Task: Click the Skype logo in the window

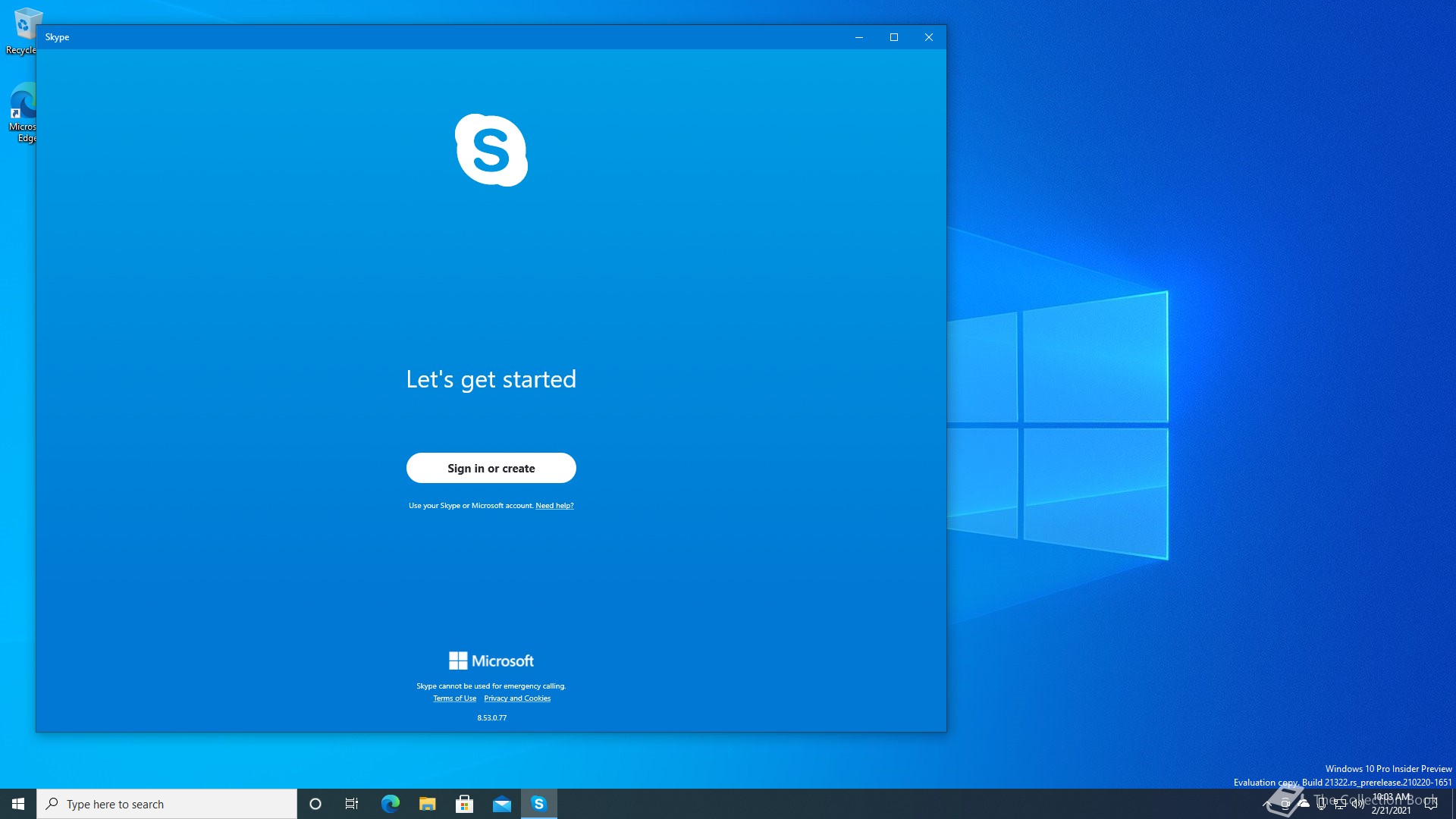Action: tap(491, 150)
